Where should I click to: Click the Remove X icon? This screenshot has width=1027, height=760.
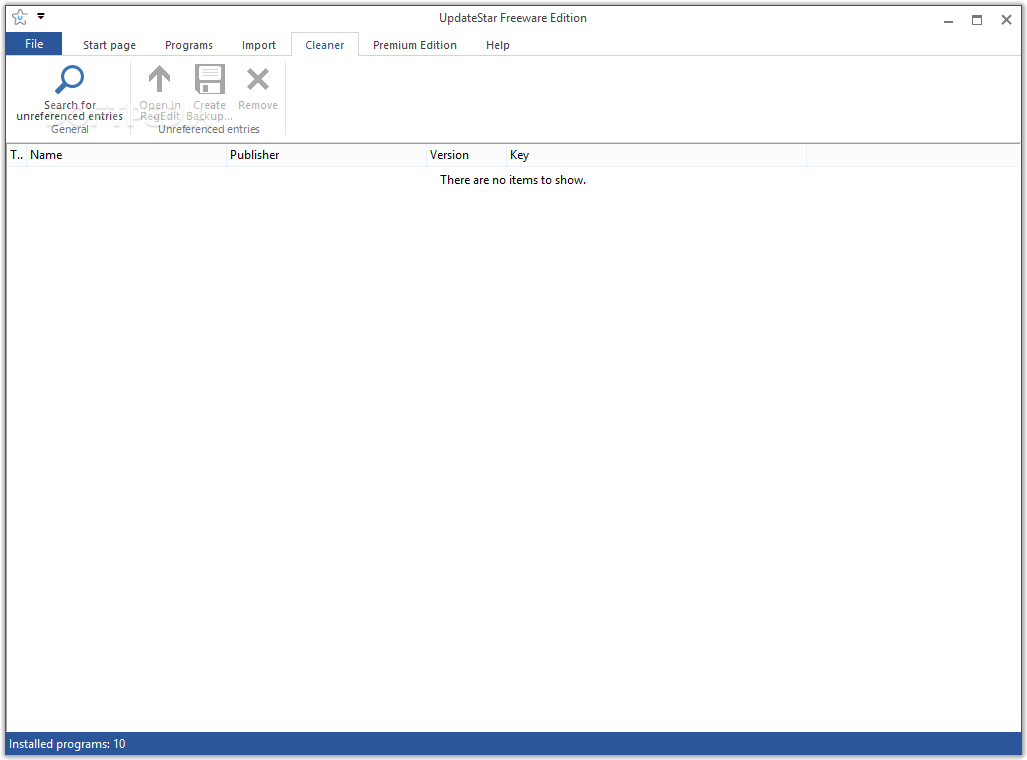[257, 80]
